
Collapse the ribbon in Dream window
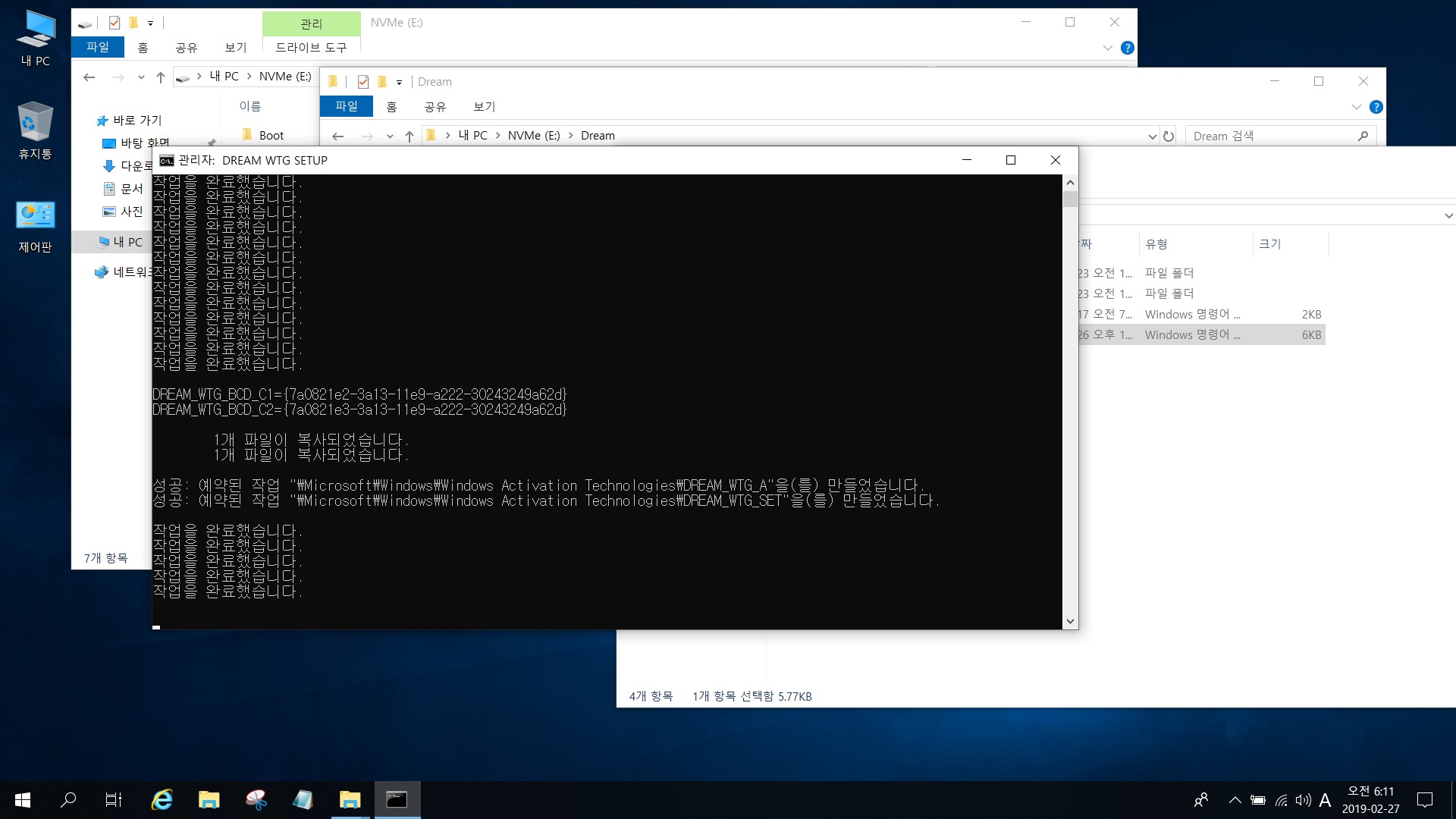[x=1356, y=107]
